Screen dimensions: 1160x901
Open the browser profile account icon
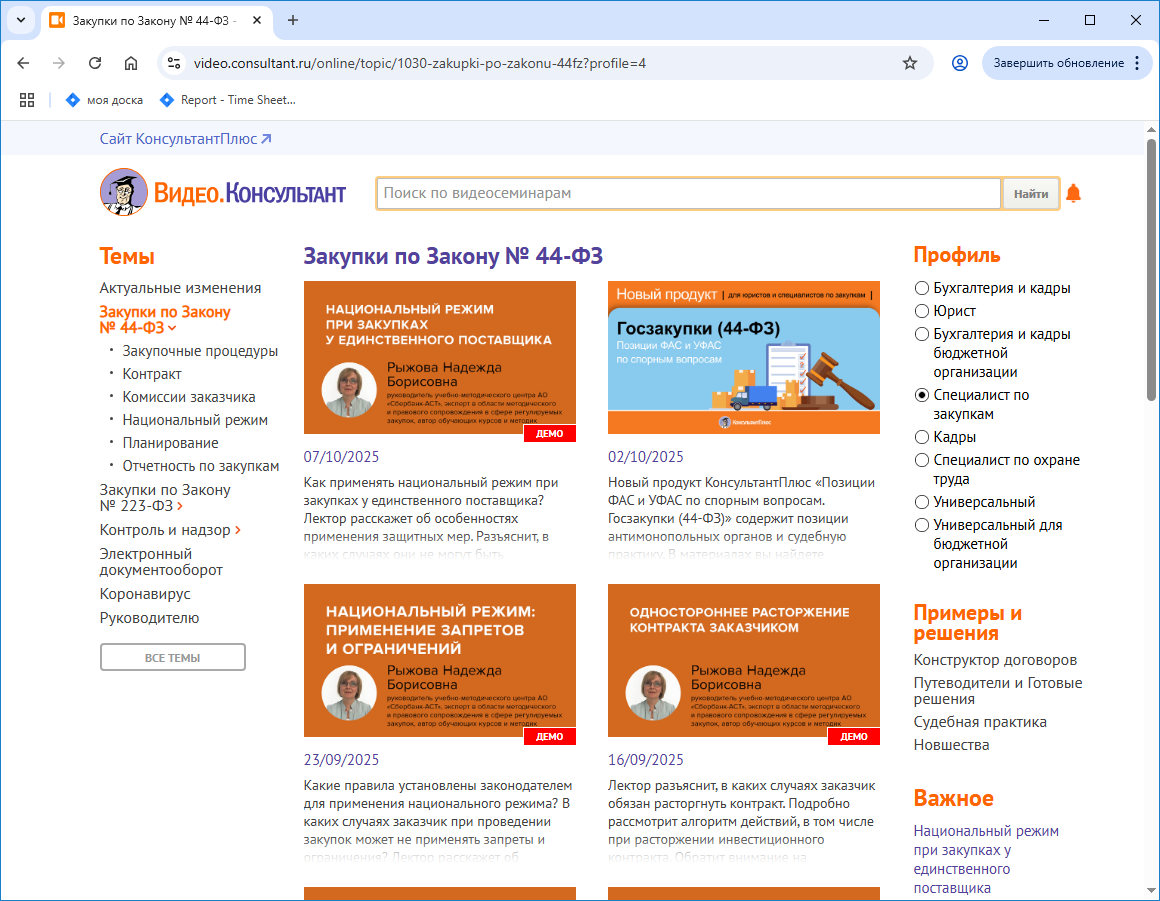point(959,63)
